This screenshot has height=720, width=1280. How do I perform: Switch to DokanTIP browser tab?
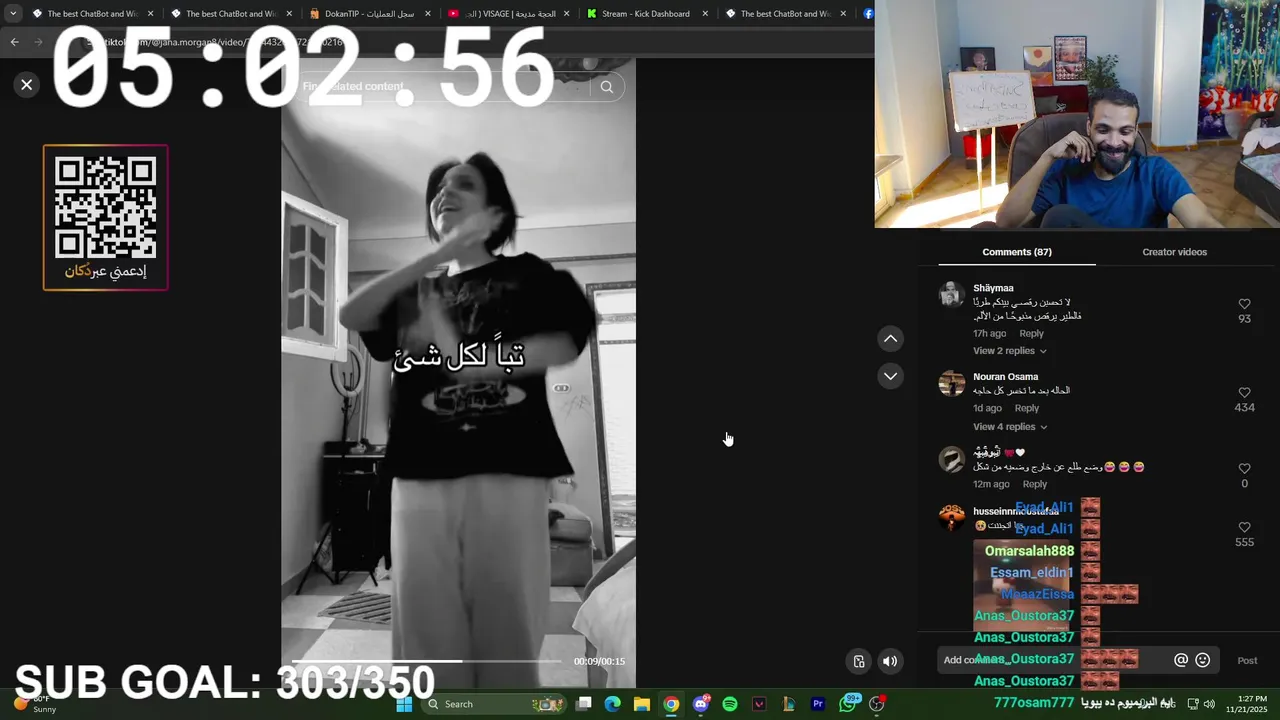coord(369,14)
